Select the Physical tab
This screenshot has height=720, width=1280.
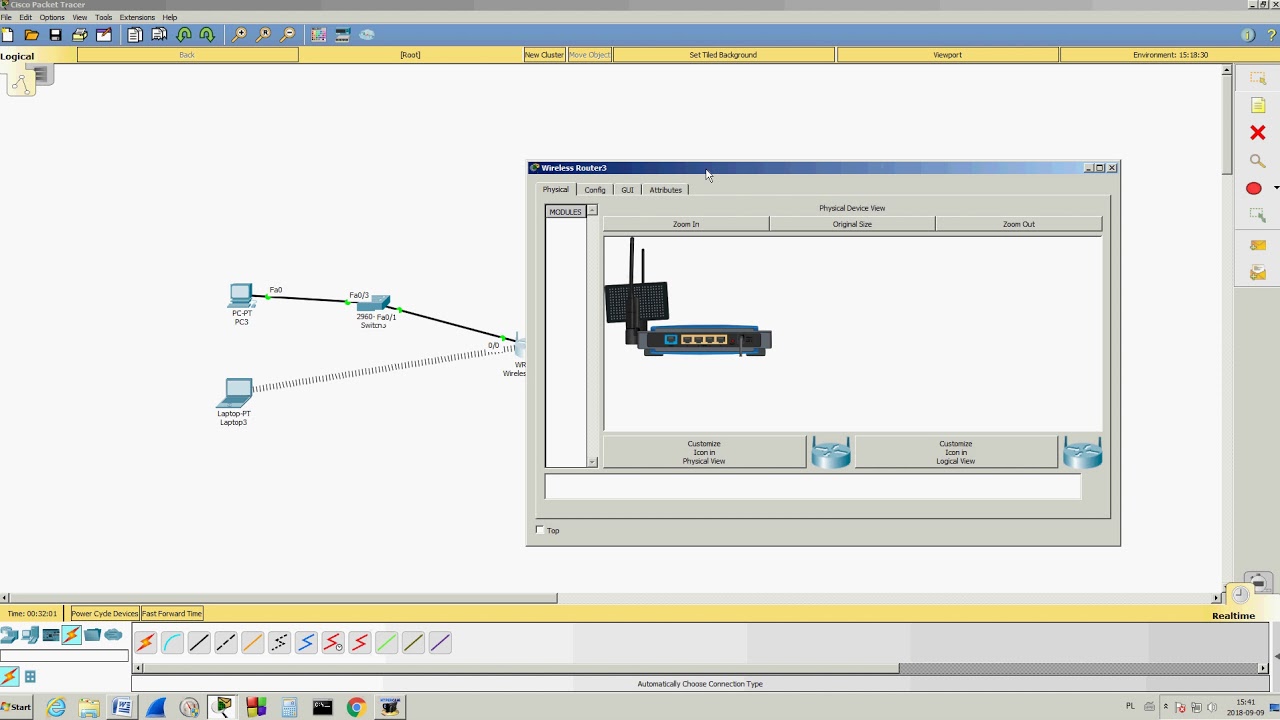(x=555, y=190)
